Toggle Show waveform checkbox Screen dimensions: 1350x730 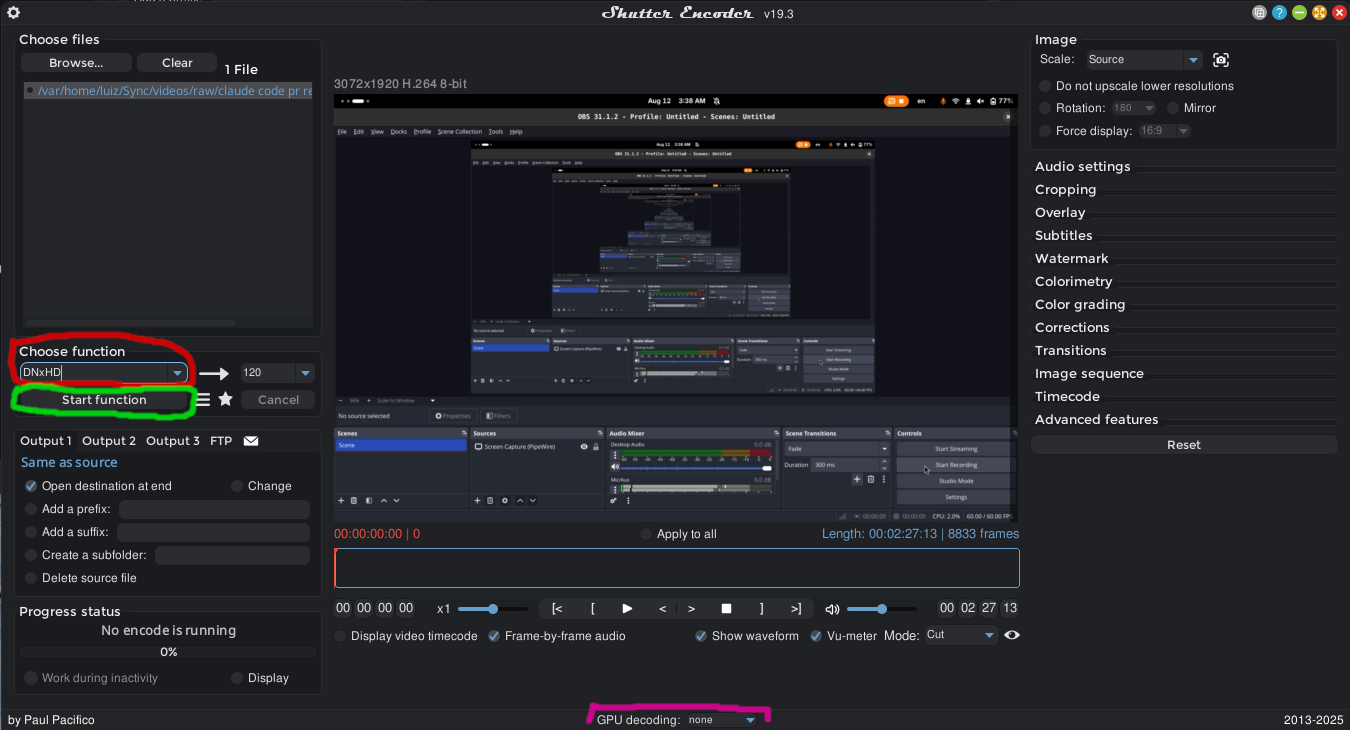click(701, 636)
